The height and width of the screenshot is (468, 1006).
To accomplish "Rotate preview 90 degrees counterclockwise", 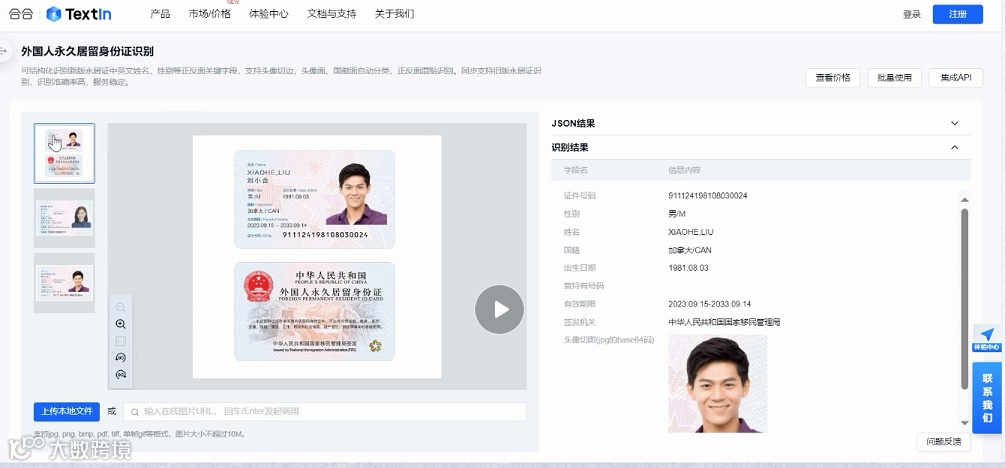I will click(x=121, y=358).
